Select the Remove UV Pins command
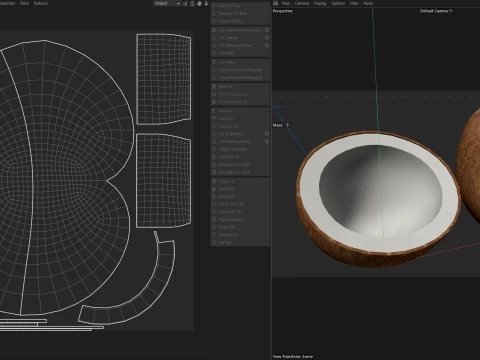 pyautogui.click(x=240, y=13)
